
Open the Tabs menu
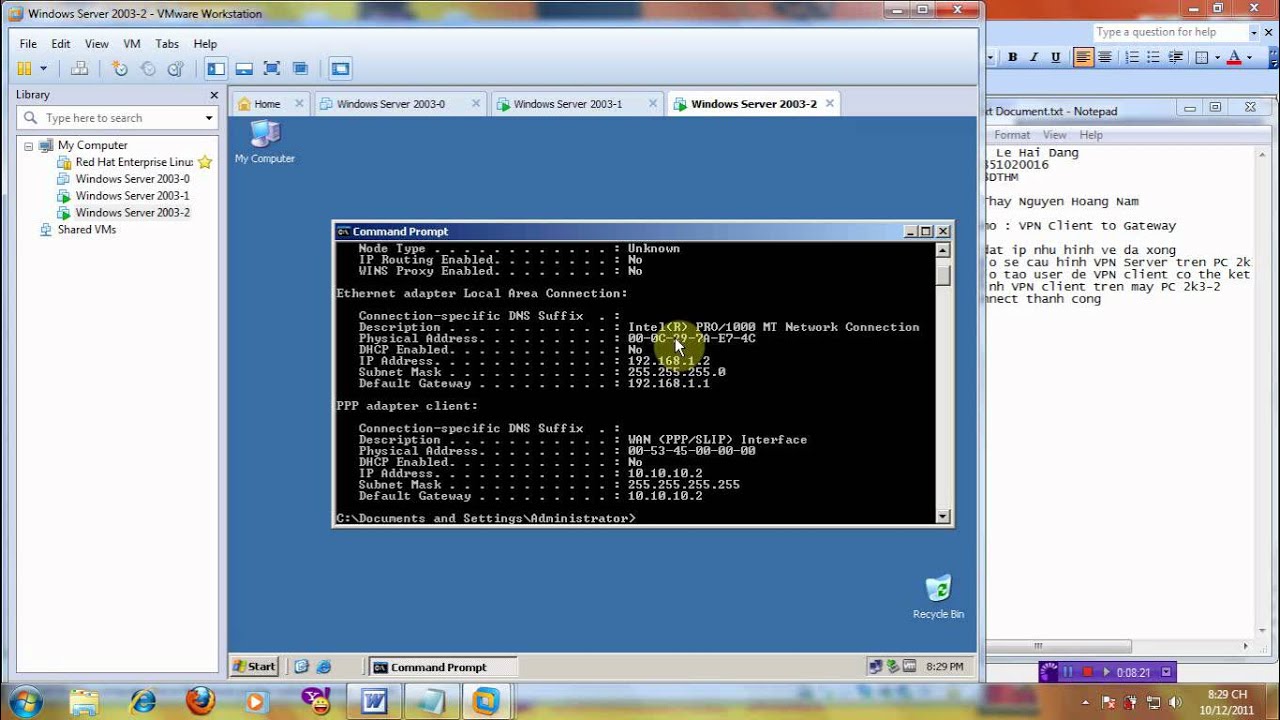167,44
